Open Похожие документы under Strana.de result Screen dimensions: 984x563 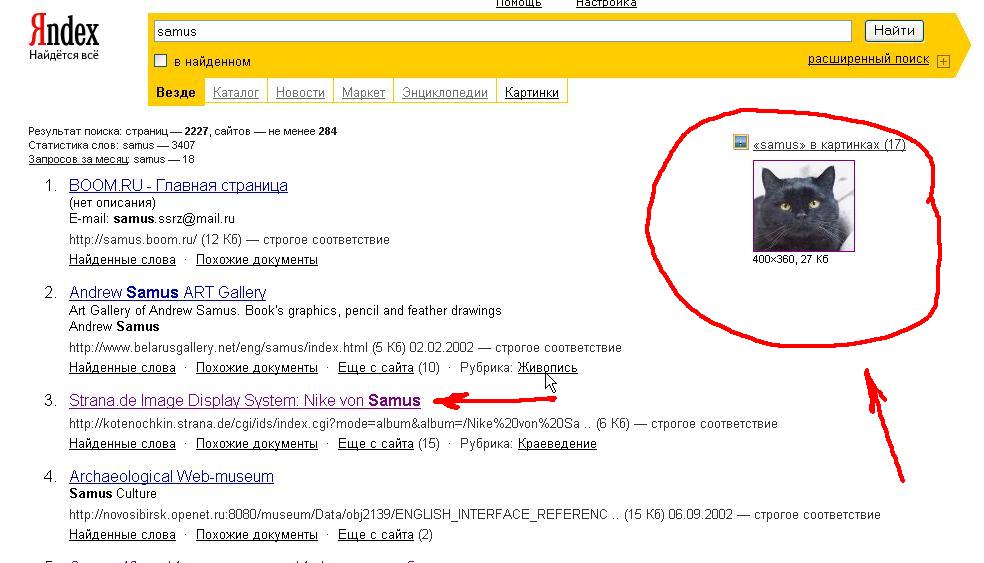(x=257, y=444)
